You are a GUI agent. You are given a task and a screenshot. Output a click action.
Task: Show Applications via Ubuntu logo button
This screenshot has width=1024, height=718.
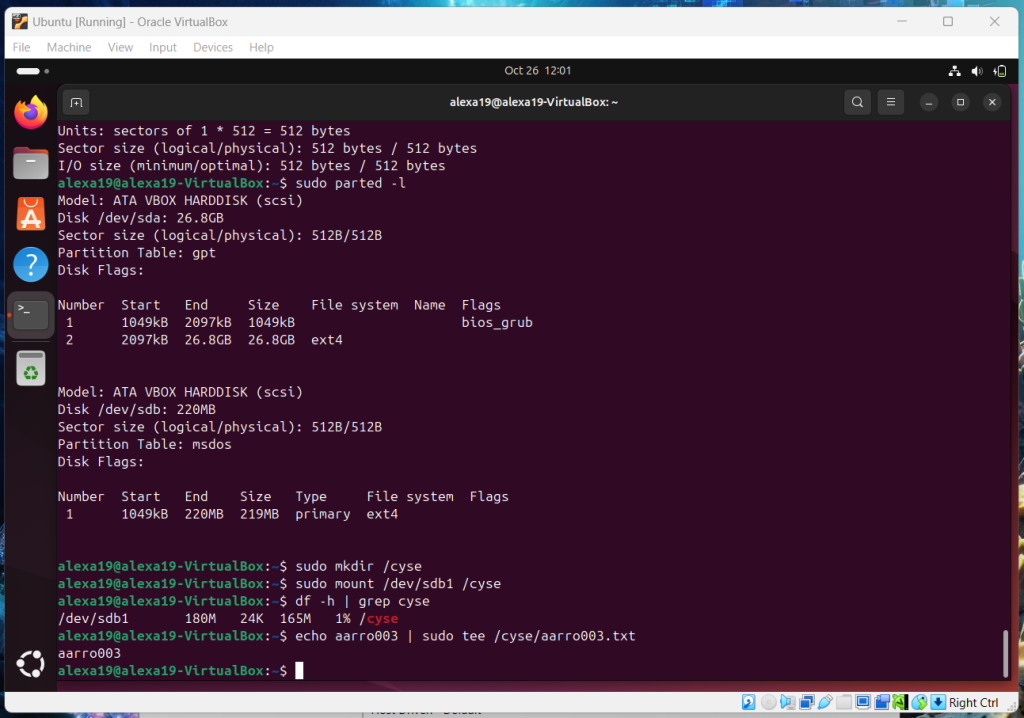[31, 663]
